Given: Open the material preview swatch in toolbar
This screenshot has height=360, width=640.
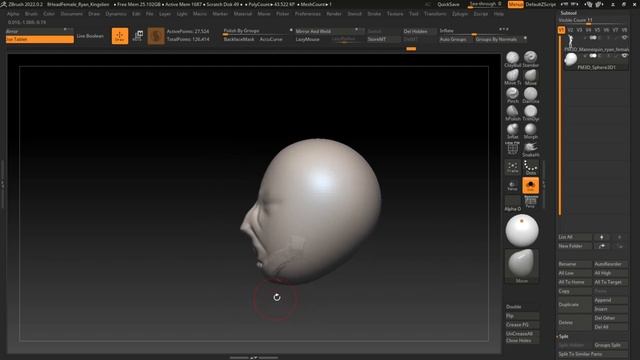Looking at the screenshot, I should [156, 36].
